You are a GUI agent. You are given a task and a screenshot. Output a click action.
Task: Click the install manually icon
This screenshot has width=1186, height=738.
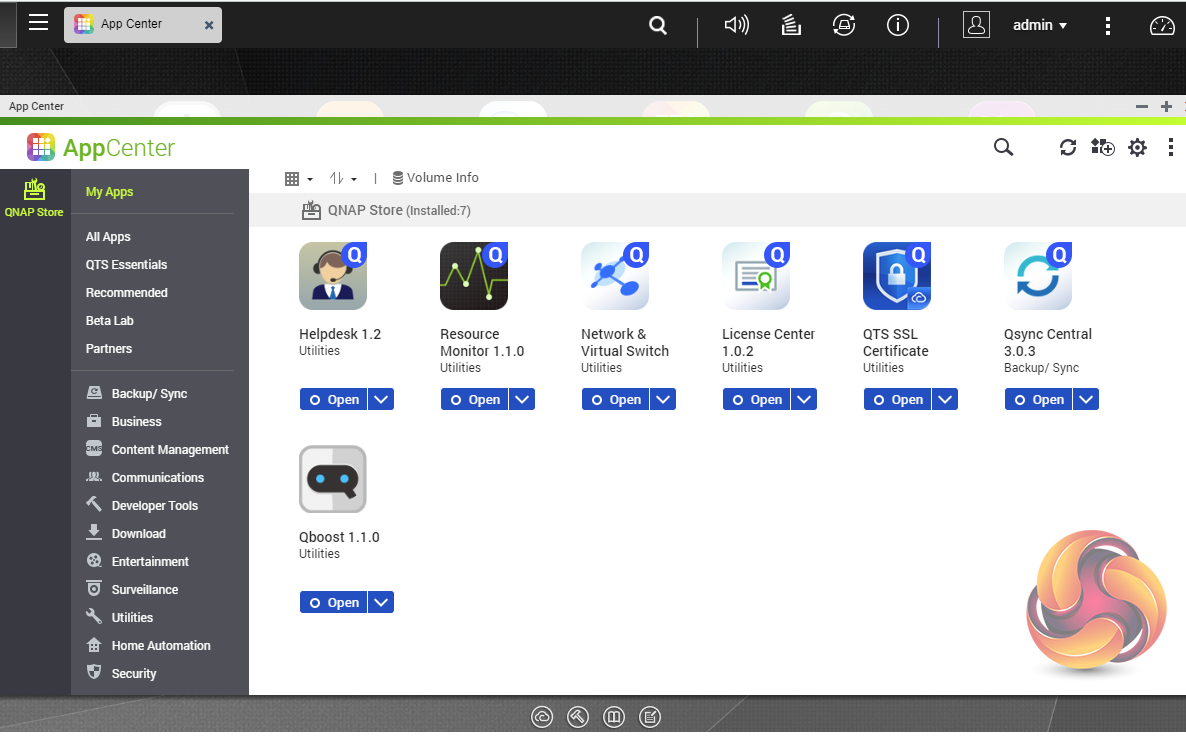[1103, 147]
